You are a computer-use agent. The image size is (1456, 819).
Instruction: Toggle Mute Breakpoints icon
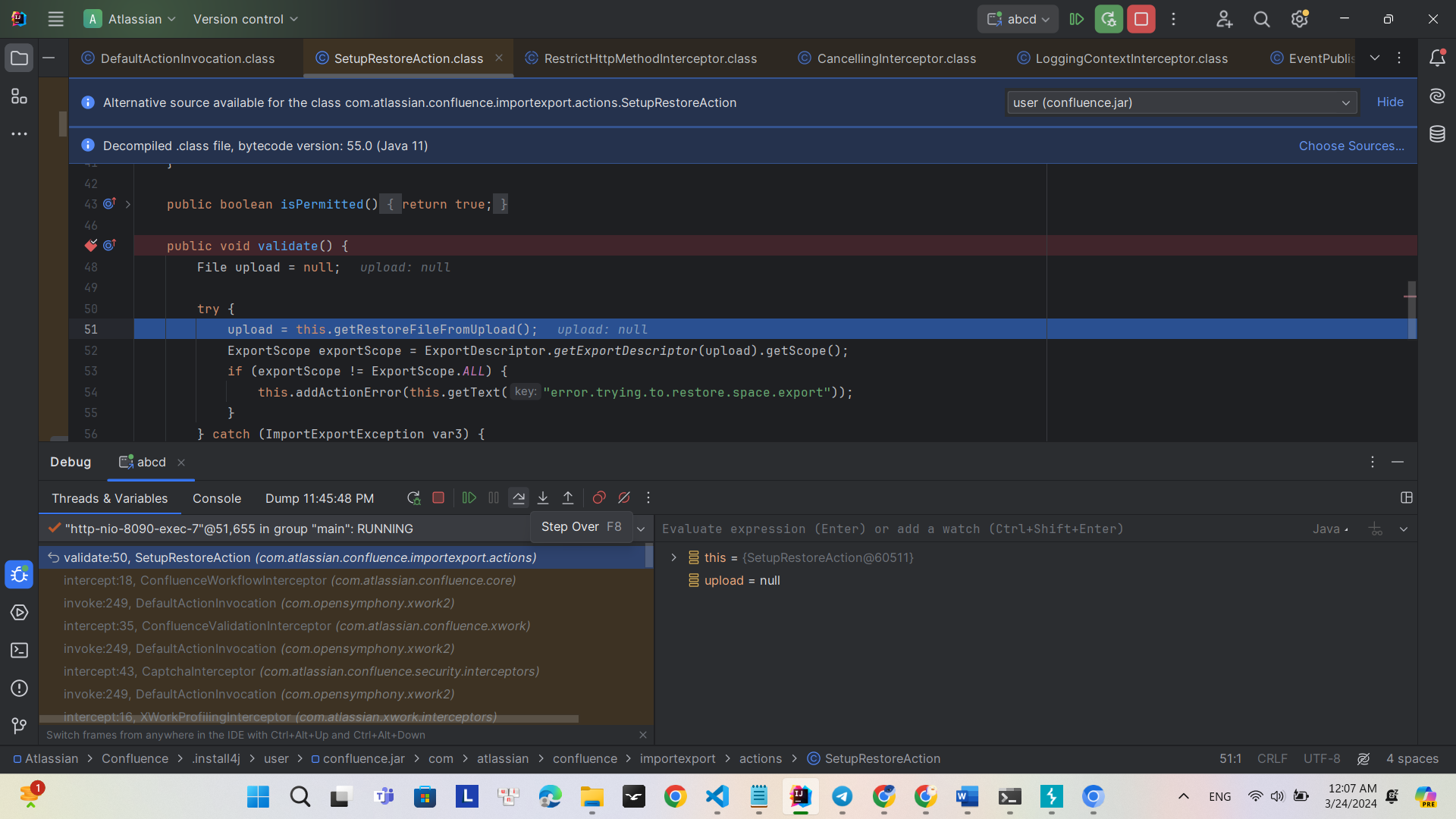(624, 497)
